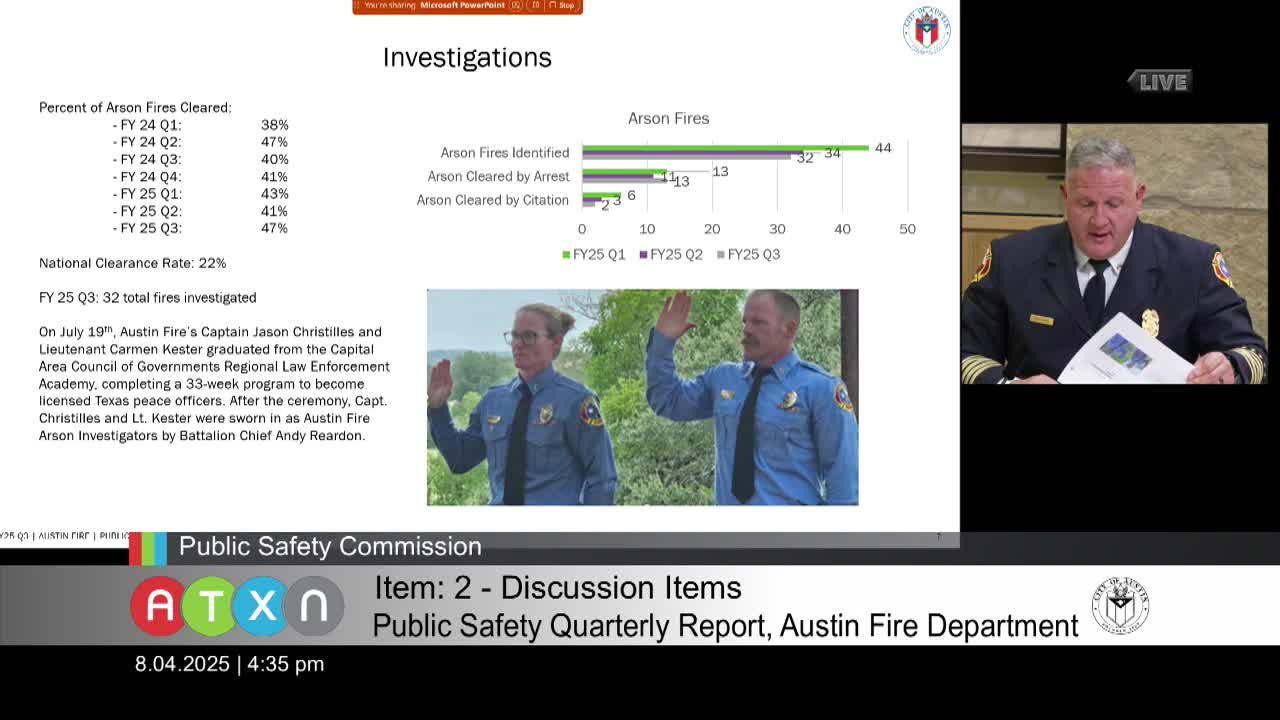1280x720 pixels.
Task: Click the speaker camera video feed
Action: coord(1114,254)
